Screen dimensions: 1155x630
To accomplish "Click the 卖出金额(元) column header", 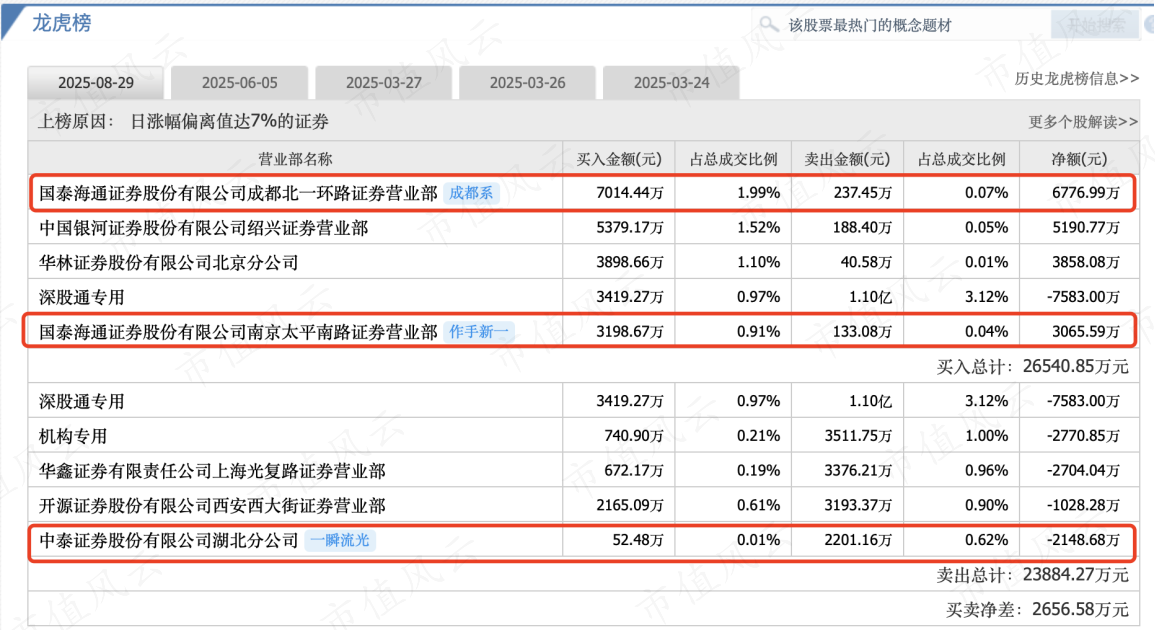I will coord(847,159).
